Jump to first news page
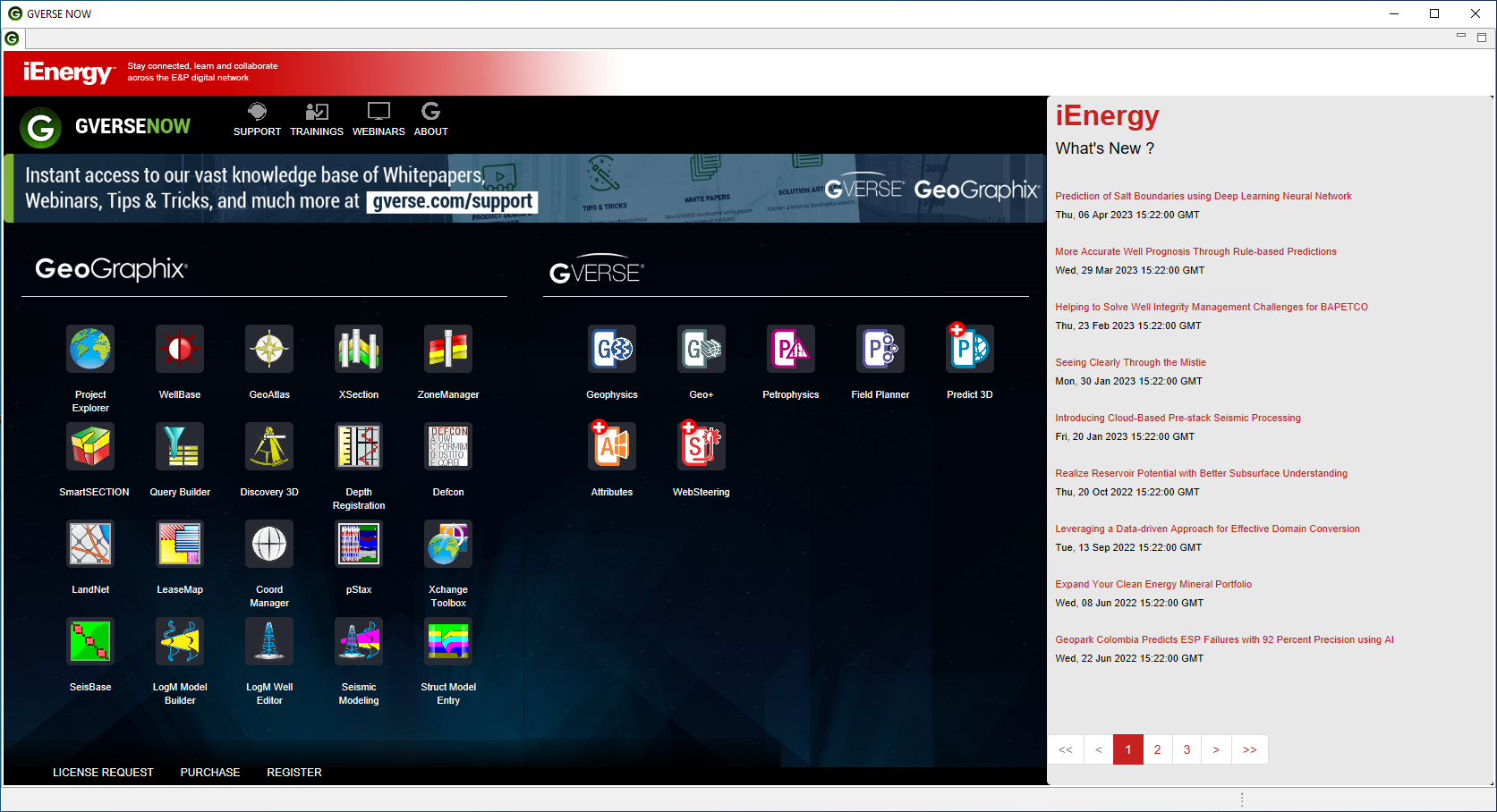 tap(1066, 749)
